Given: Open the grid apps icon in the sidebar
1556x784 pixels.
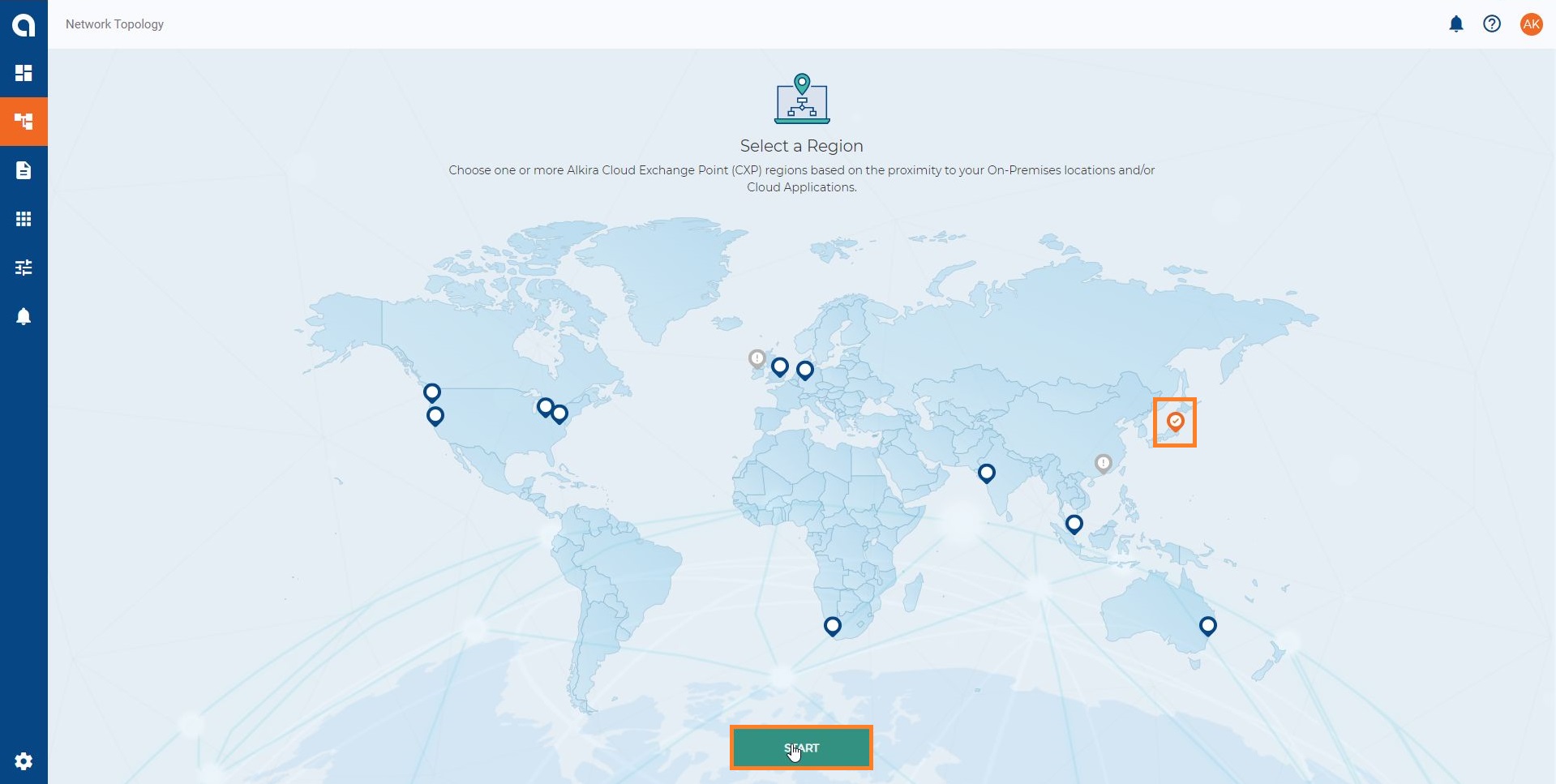Looking at the screenshot, I should 24,219.
